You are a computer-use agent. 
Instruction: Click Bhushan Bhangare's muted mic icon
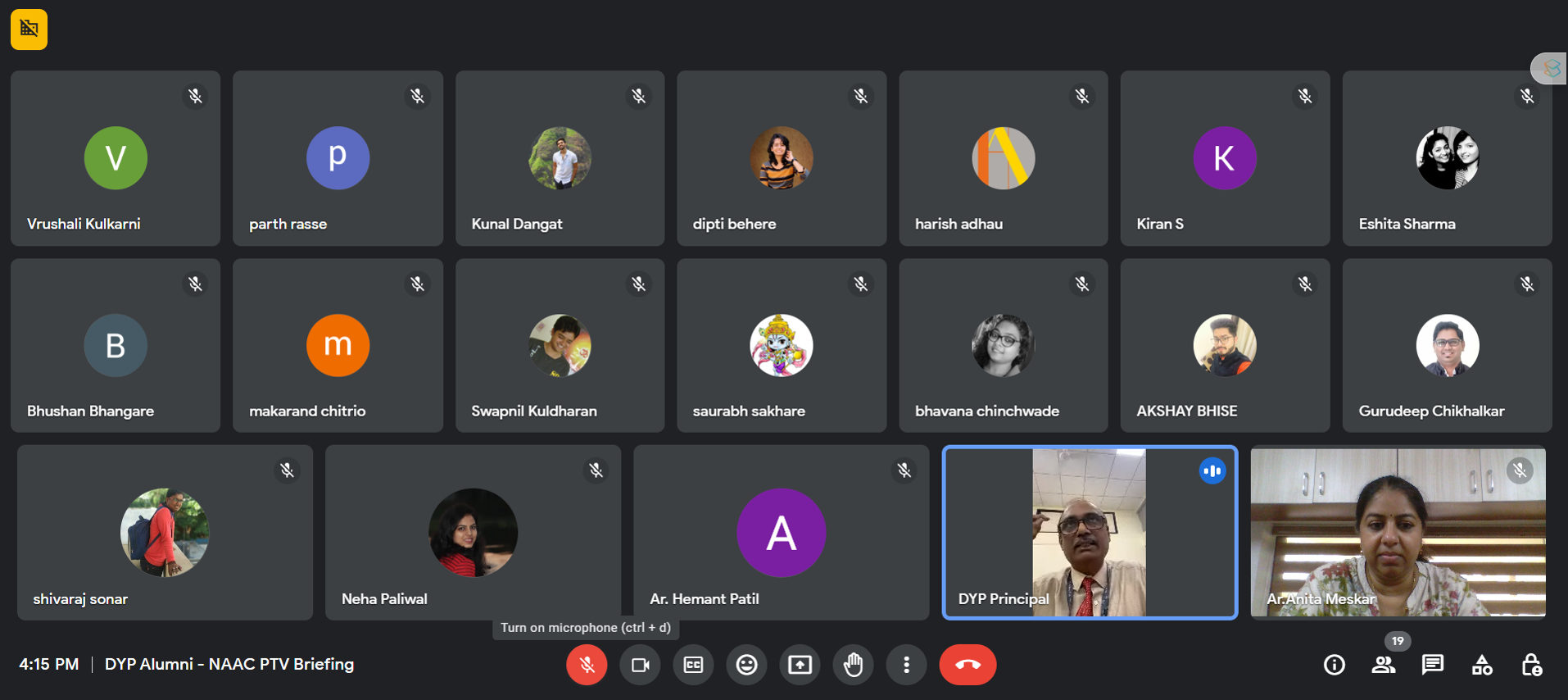tap(195, 284)
